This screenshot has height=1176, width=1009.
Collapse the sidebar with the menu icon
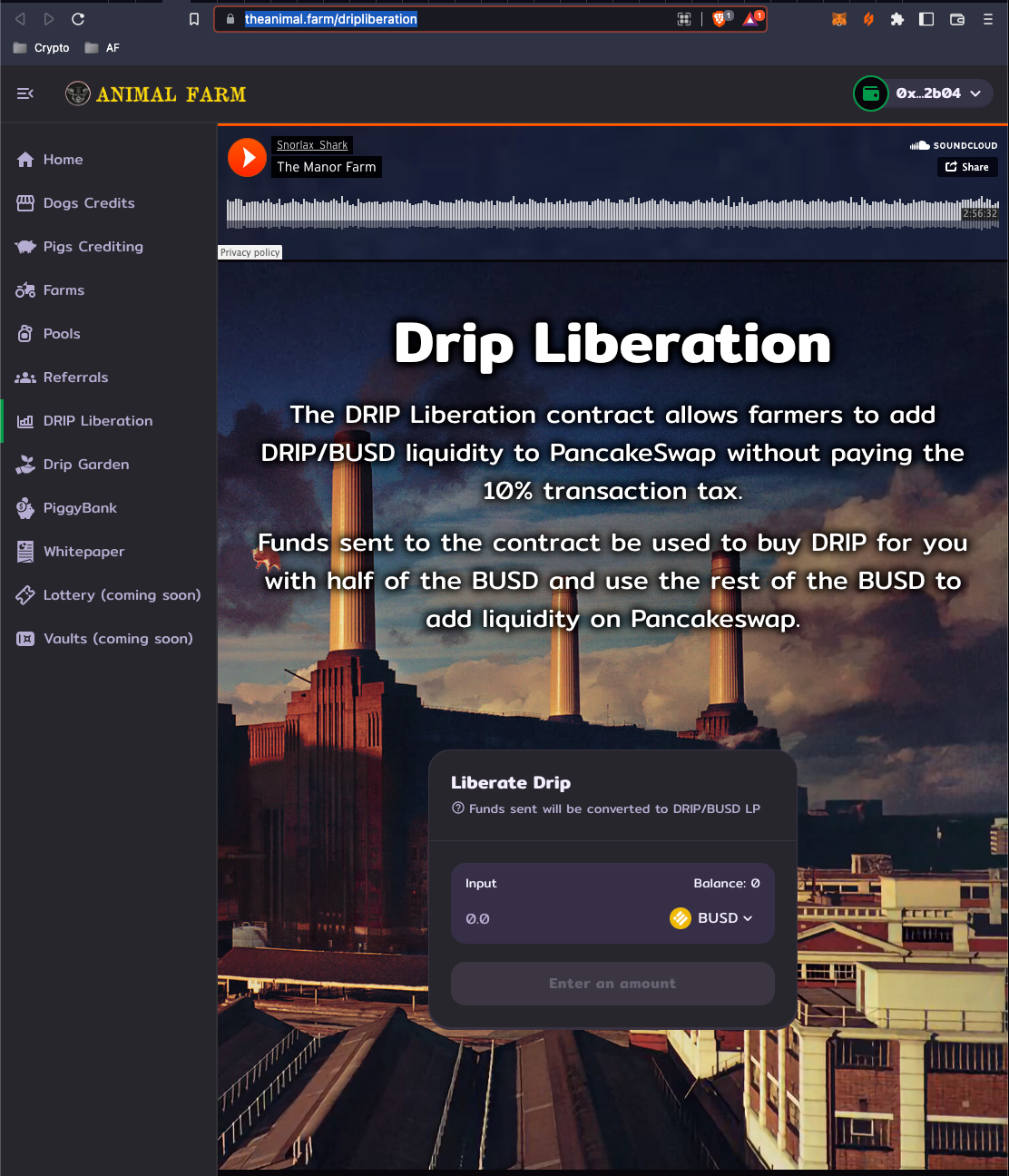click(x=25, y=93)
